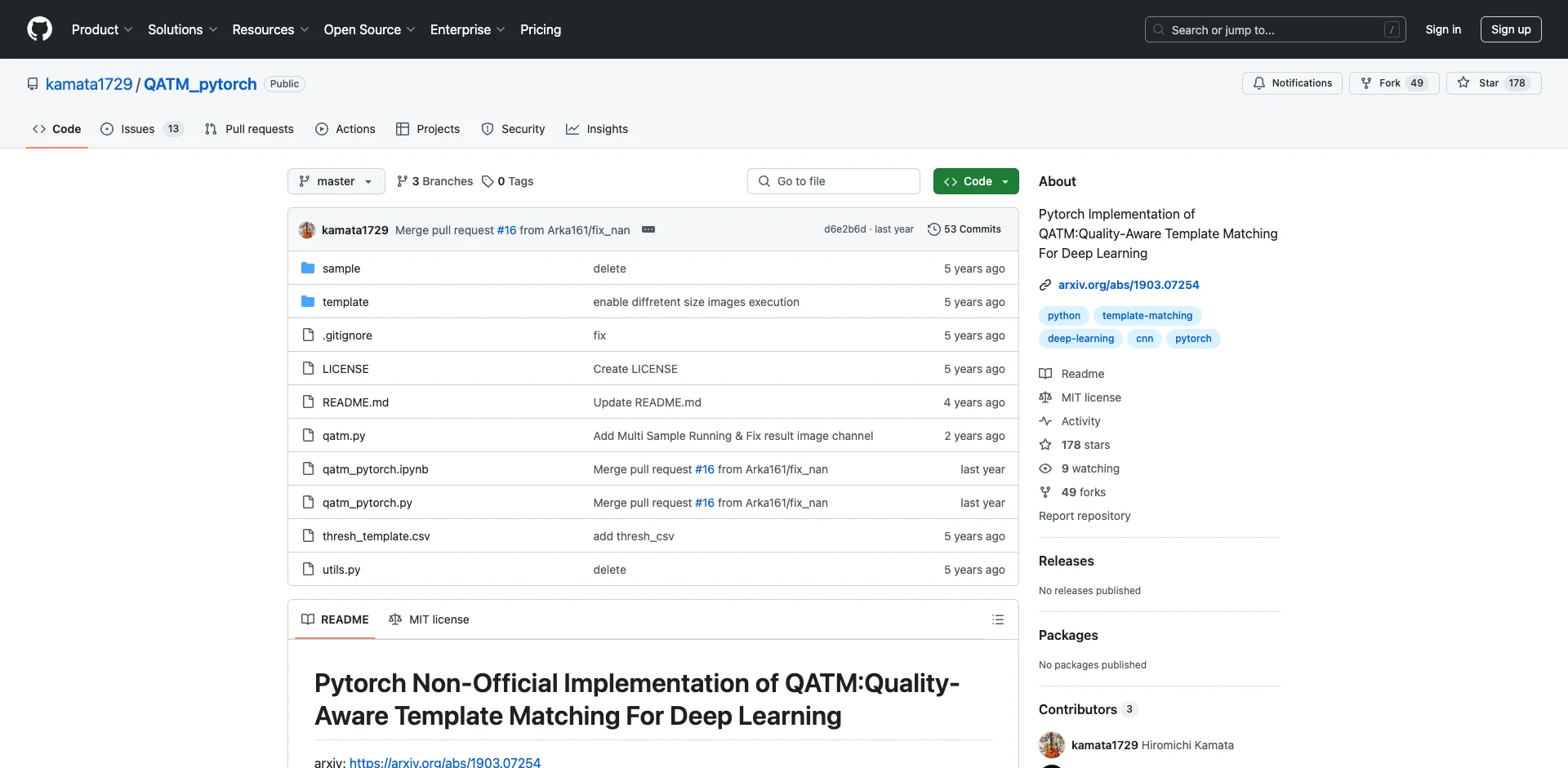Open the template folder
1568x768 pixels.
tap(345, 302)
